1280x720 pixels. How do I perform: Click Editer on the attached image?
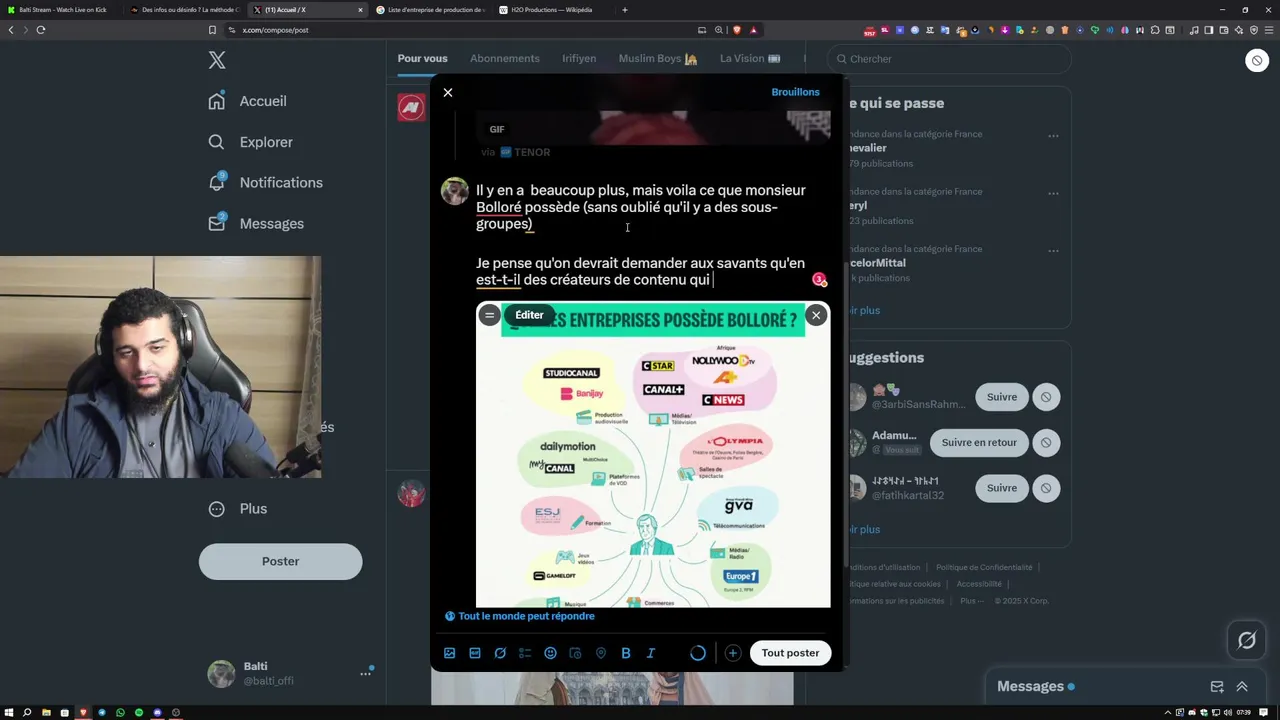pos(529,315)
